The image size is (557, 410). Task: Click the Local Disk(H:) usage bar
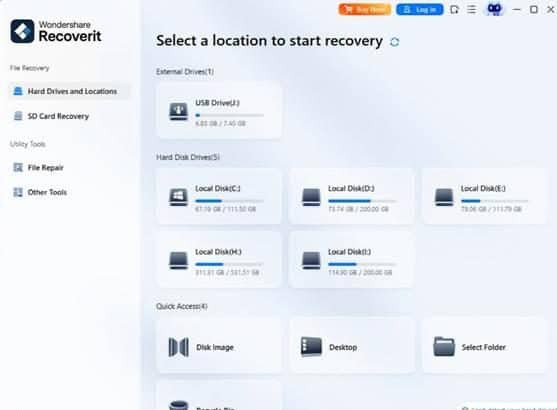[229, 264]
